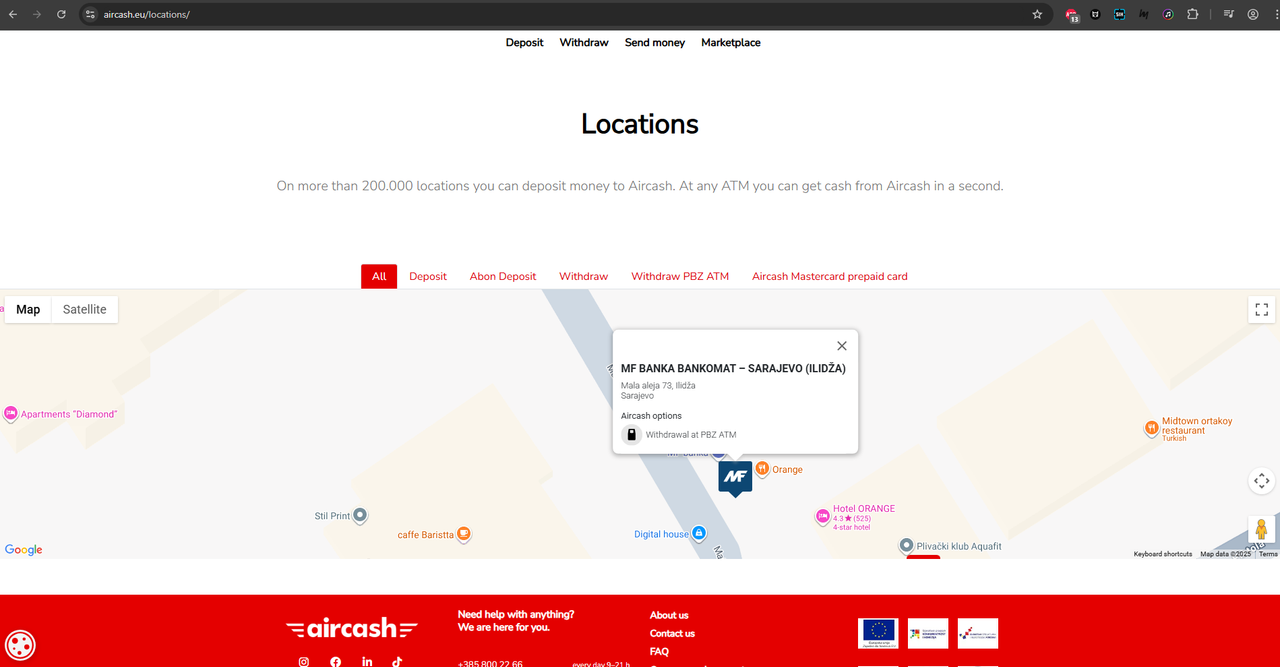Open the colorful music note extension icon

click(x=1168, y=14)
